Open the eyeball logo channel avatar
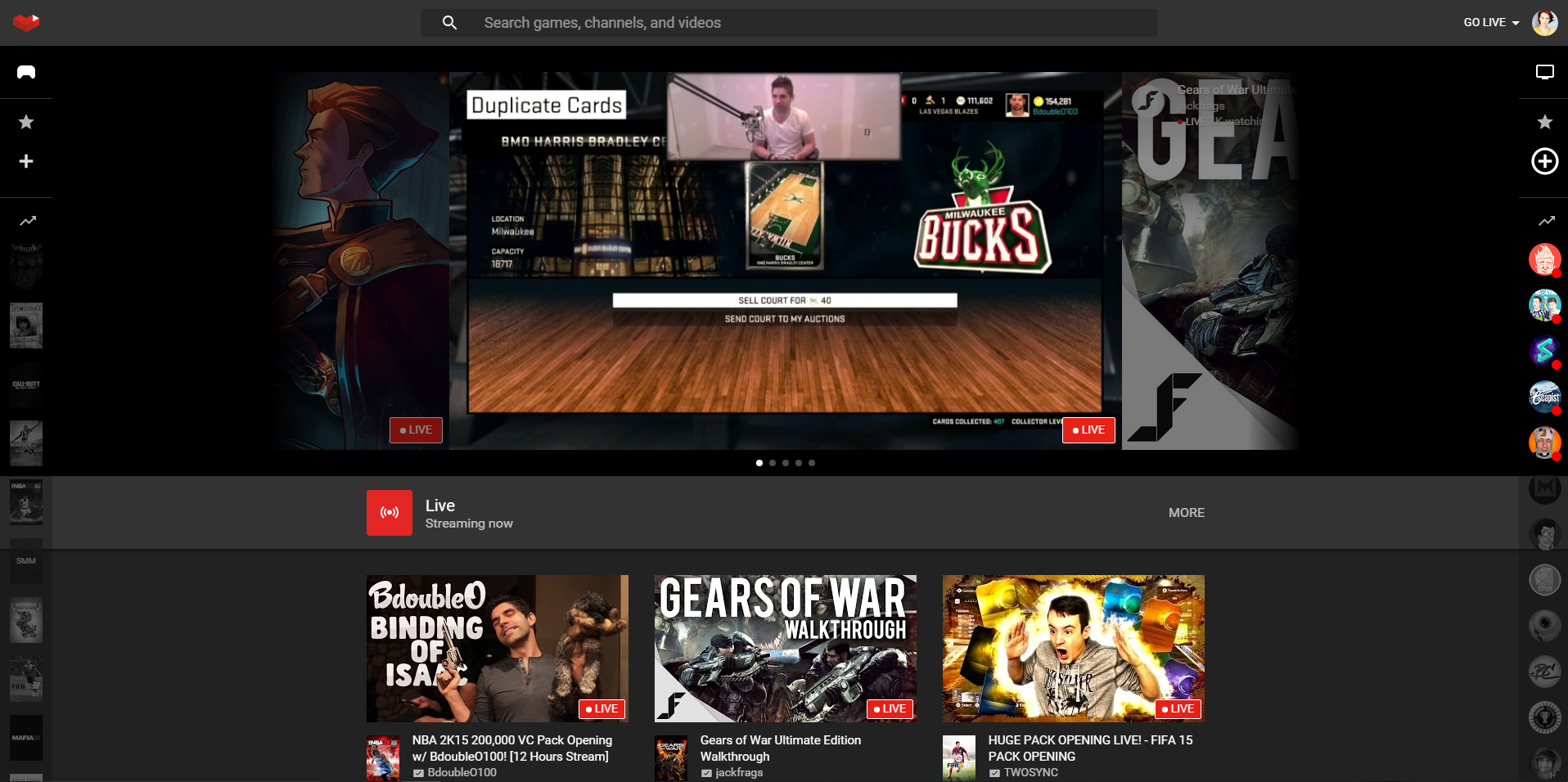 pos(1544,627)
